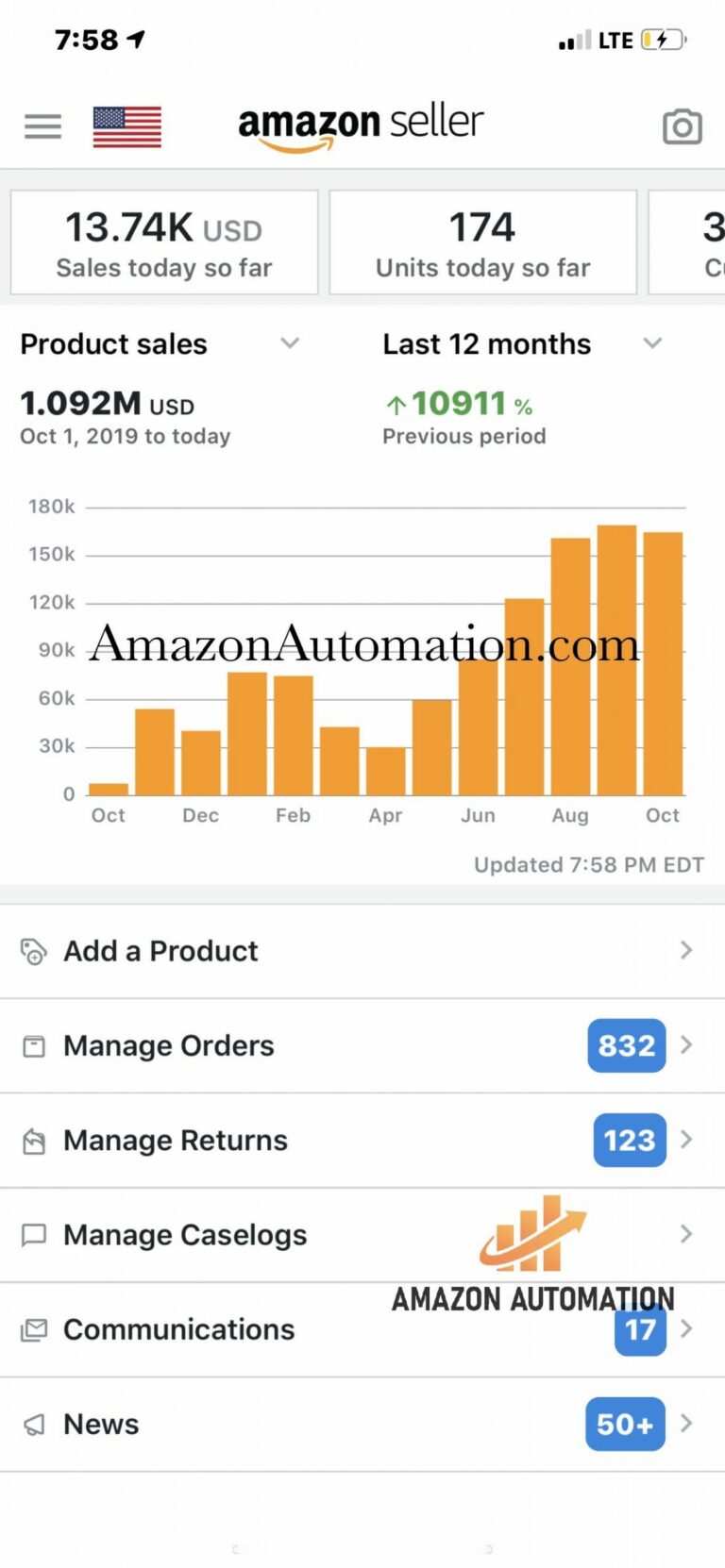The image size is (725, 1568).
Task: Tap the Add a Product tag icon
Action: [34, 951]
